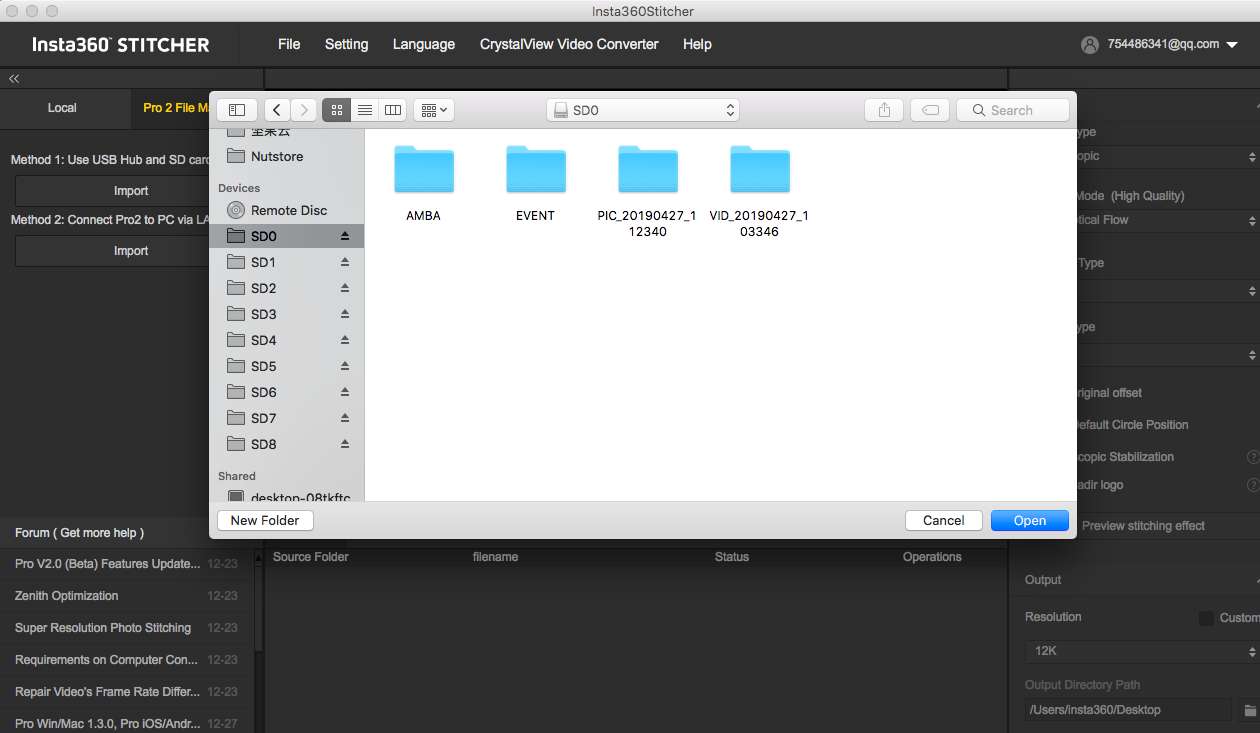Eject the SD7 device

pos(345,418)
